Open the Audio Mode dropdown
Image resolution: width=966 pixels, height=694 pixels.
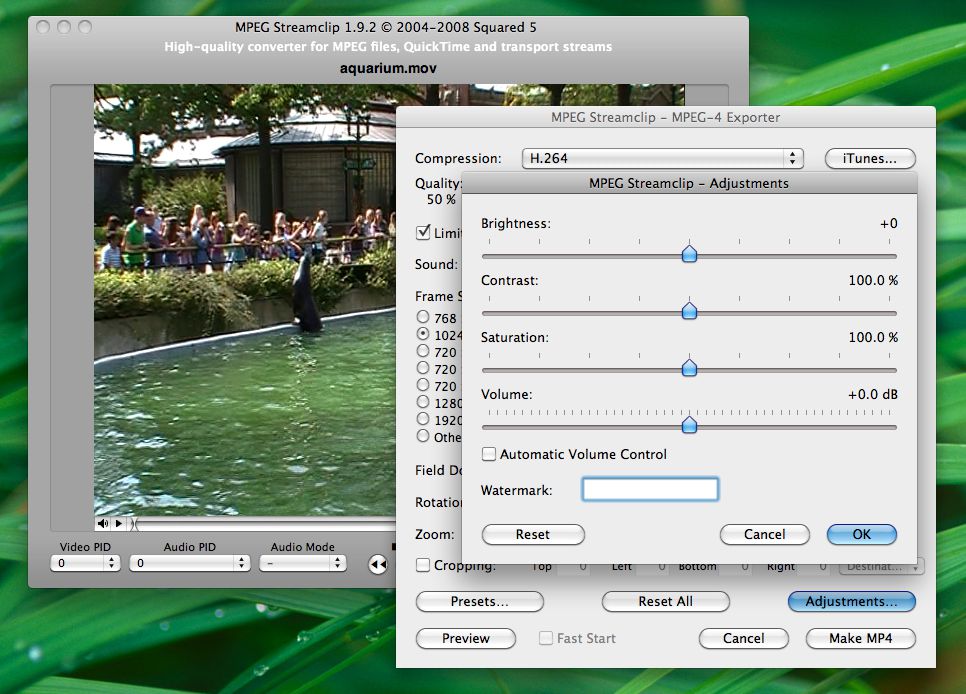tap(302, 563)
